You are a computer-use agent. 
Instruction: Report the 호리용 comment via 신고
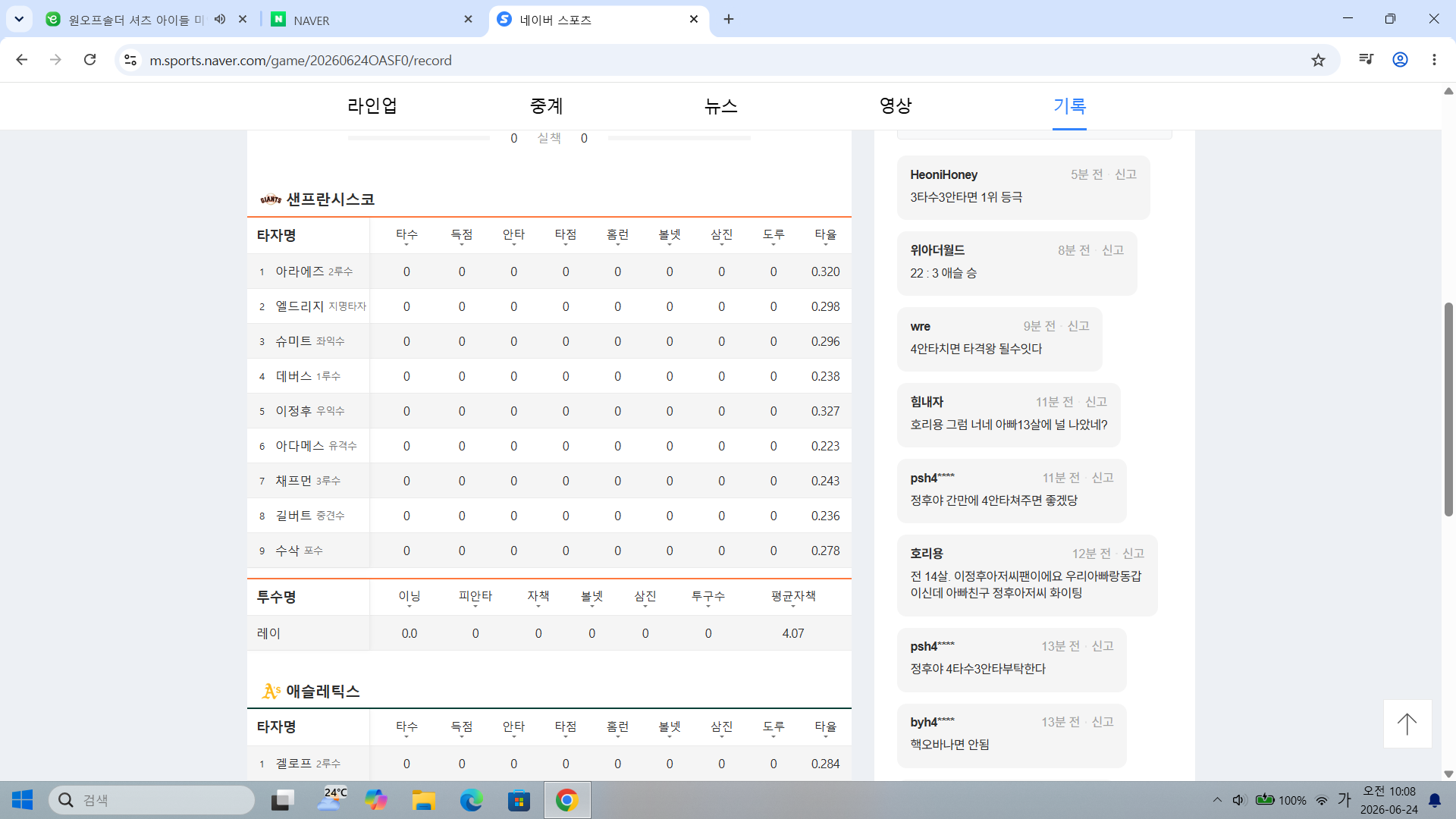tap(1133, 554)
